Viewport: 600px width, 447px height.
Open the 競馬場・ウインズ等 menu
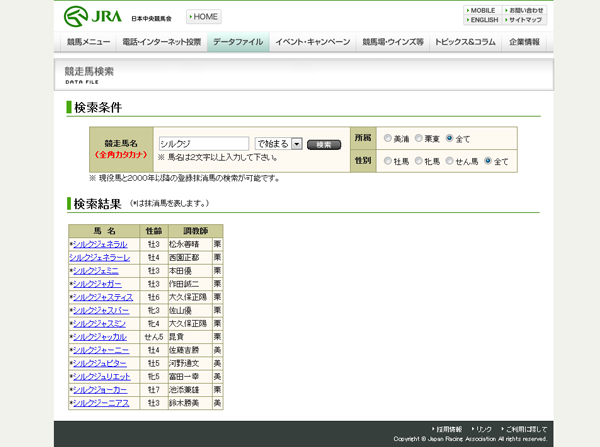[x=393, y=42]
